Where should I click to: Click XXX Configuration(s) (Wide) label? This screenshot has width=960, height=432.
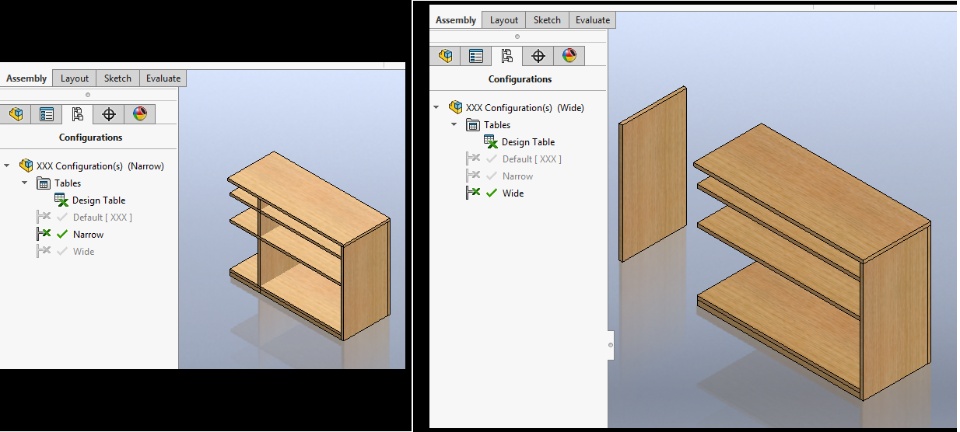point(525,108)
